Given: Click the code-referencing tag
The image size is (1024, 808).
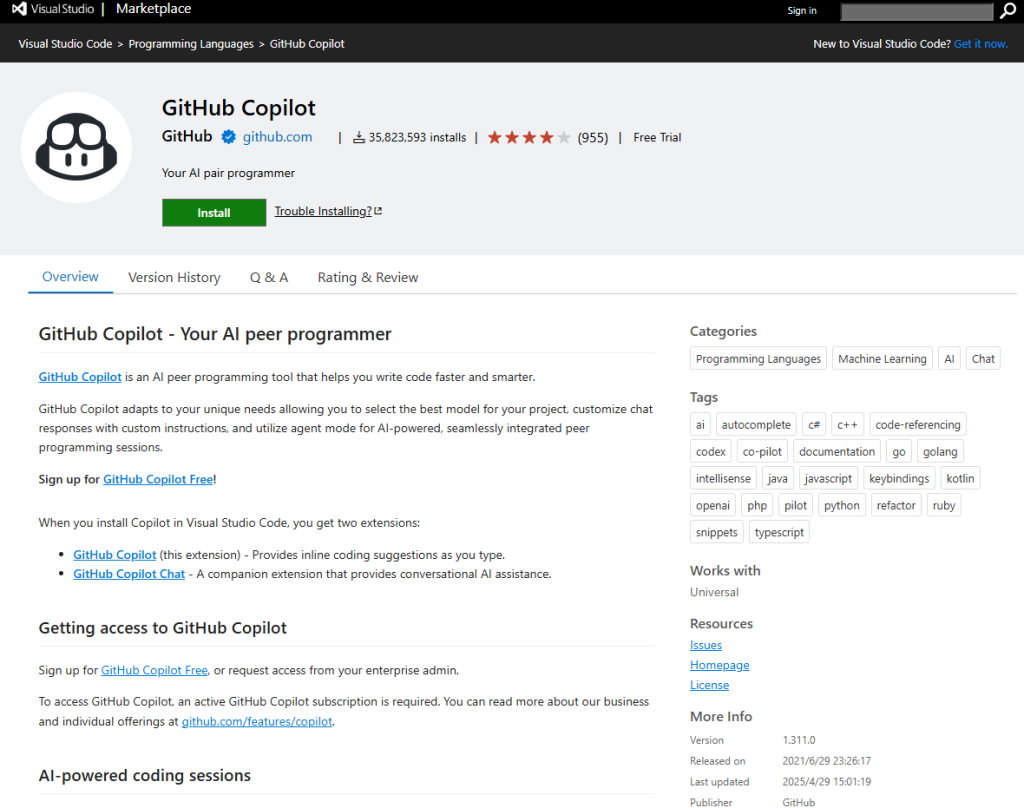Looking at the screenshot, I should pyautogui.click(x=918, y=425).
